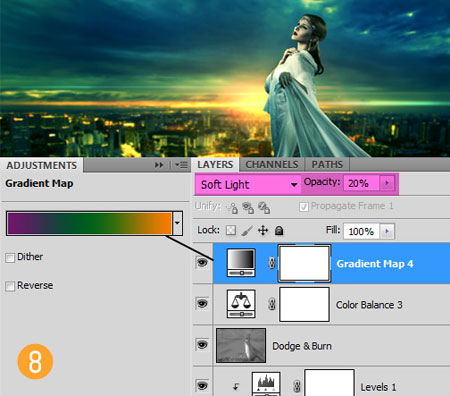Click the Gradient Map 4 mask link icon
The image size is (450, 396).
[x=272, y=263]
